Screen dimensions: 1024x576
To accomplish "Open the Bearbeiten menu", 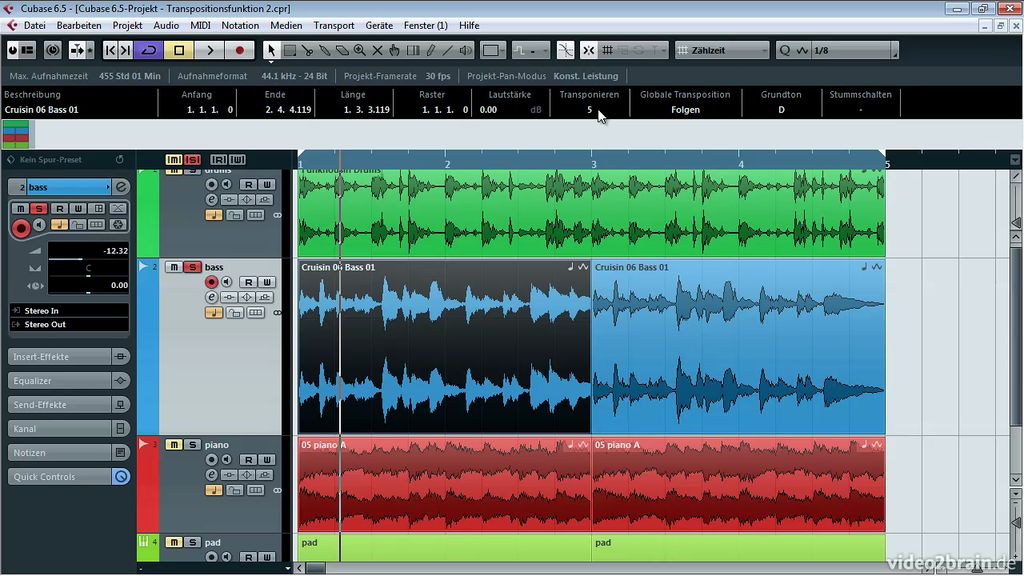I will (x=79, y=25).
